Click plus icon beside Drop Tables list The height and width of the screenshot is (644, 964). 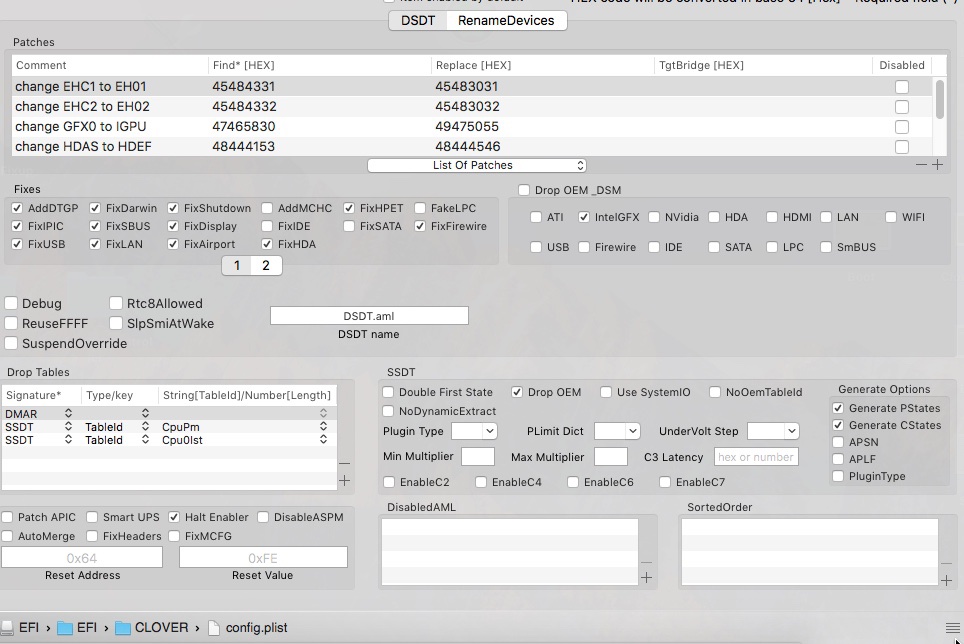[344, 481]
